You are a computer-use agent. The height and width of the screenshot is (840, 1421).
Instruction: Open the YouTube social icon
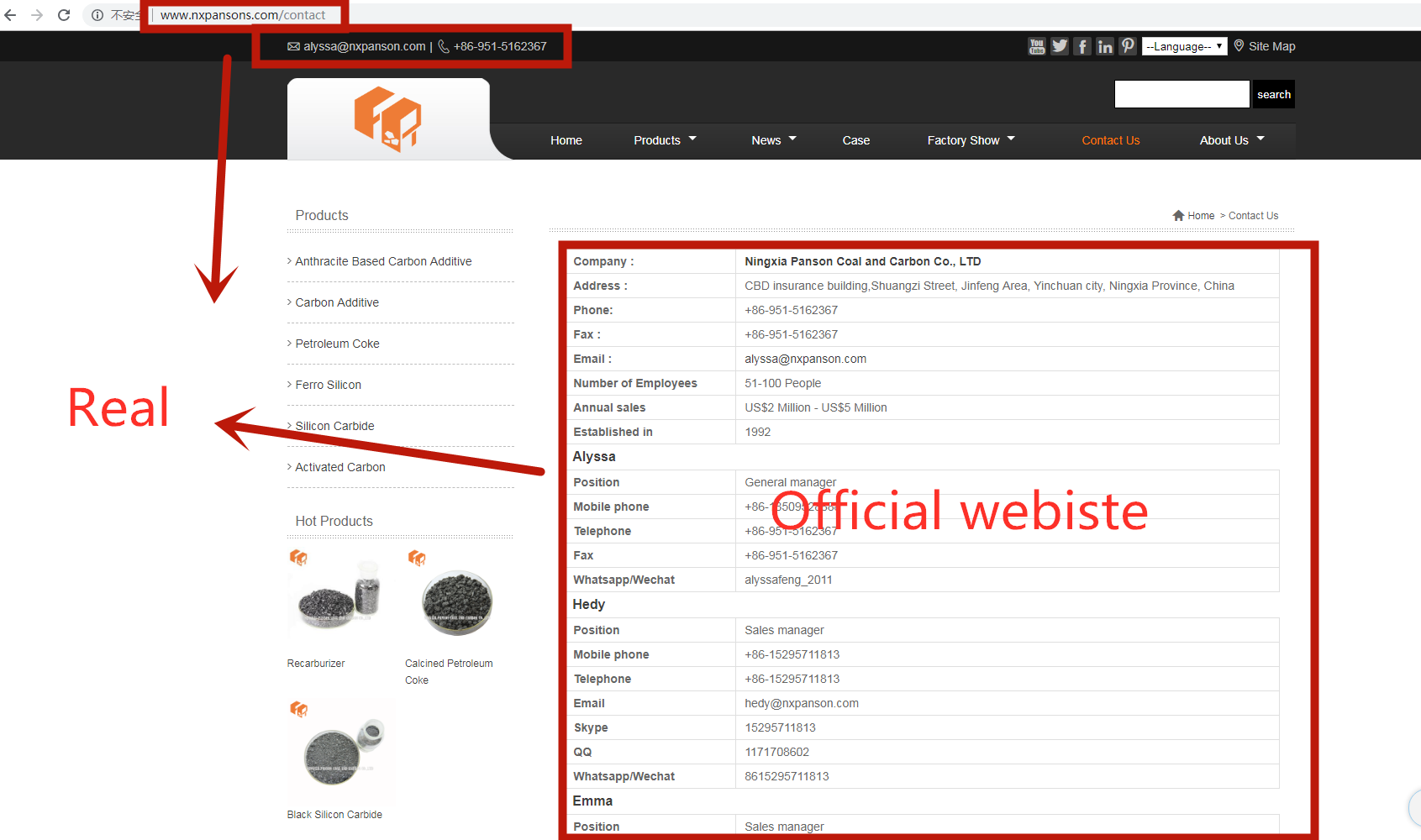pyautogui.click(x=1037, y=46)
